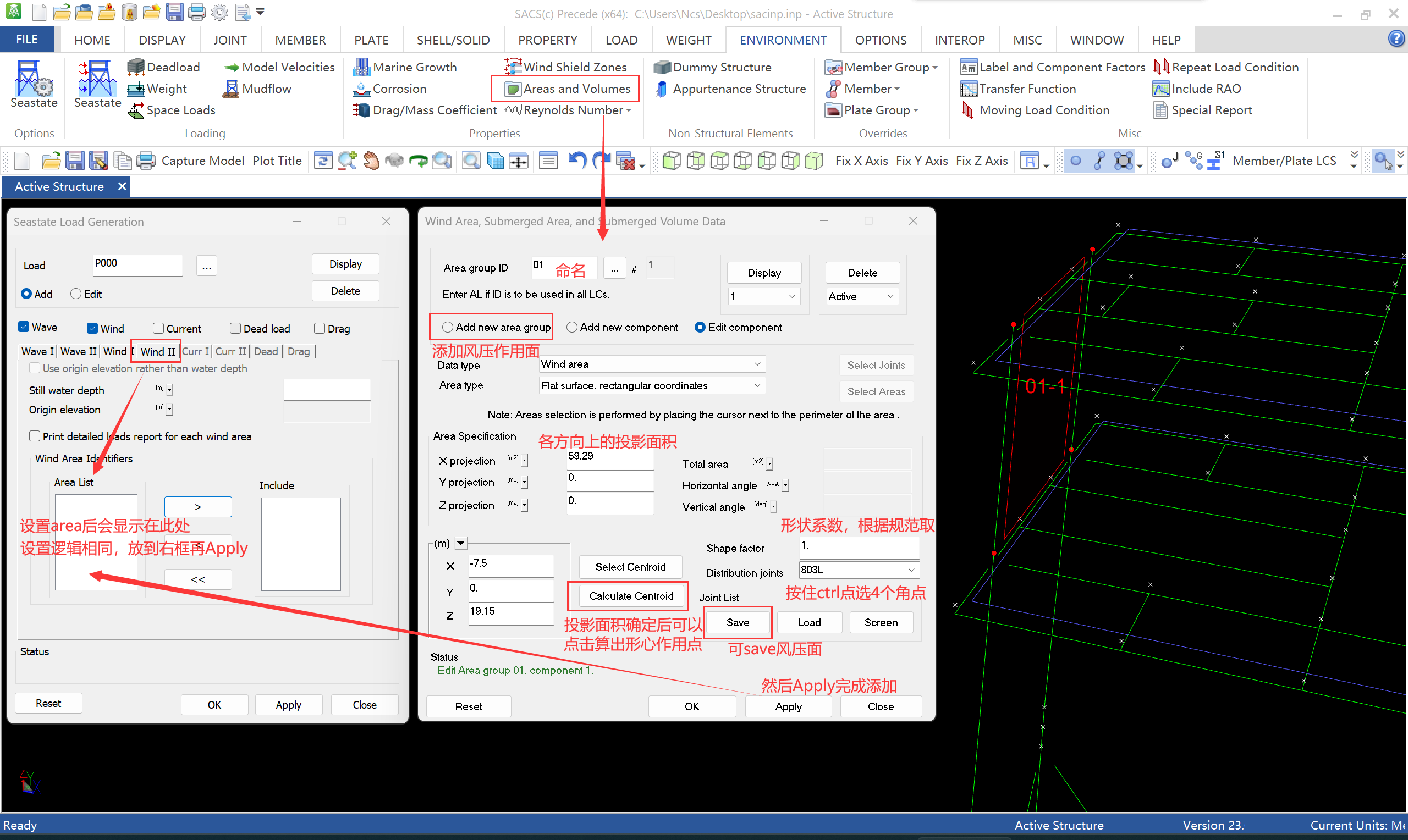The width and height of the screenshot is (1408, 840).
Task: Select Add new area group radio
Action: pyautogui.click(x=447, y=327)
